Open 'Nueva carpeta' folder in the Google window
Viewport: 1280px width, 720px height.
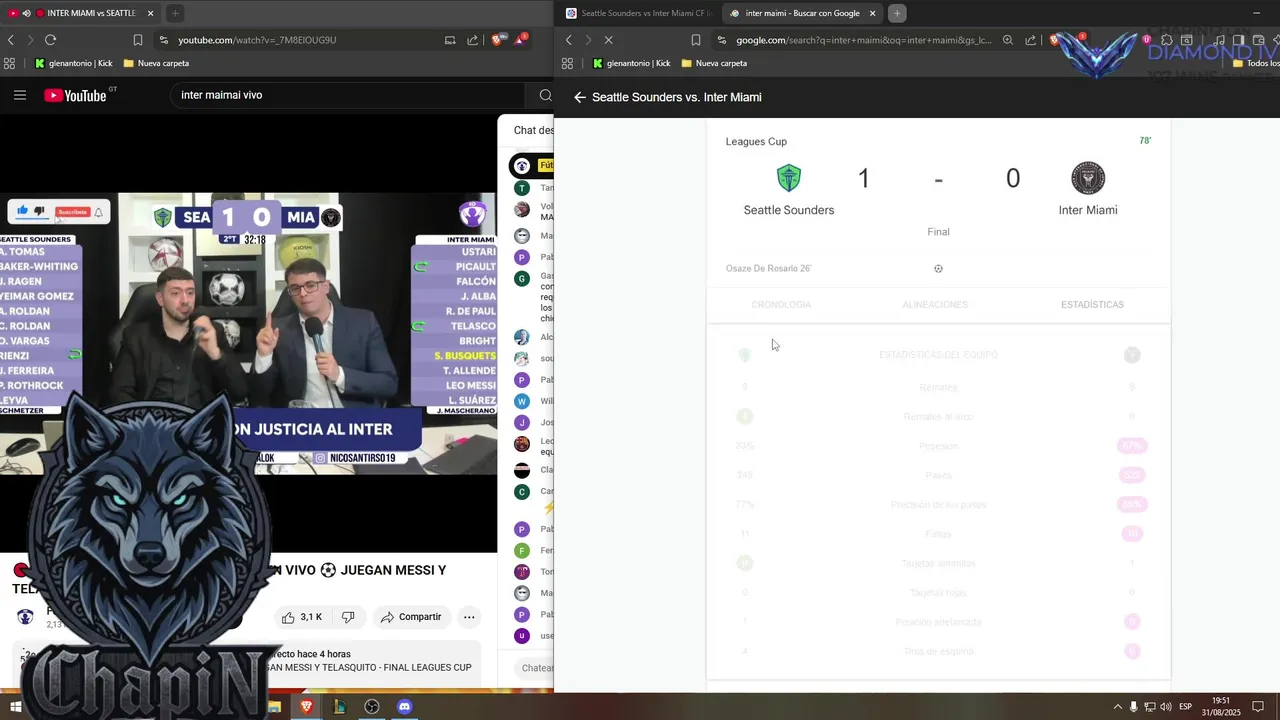[714, 63]
